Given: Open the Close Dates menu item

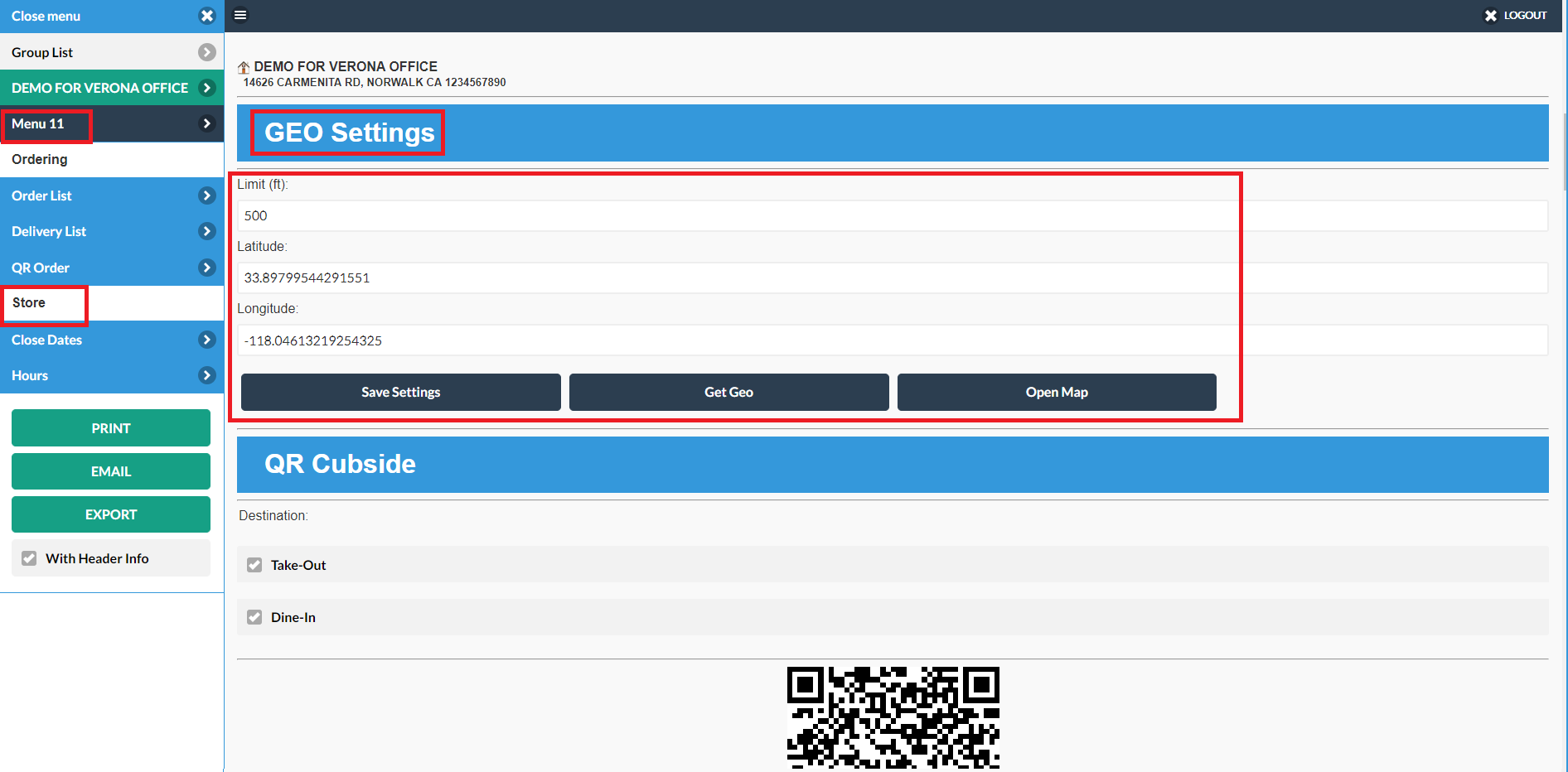Looking at the screenshot, I should [x=112, y=340].
